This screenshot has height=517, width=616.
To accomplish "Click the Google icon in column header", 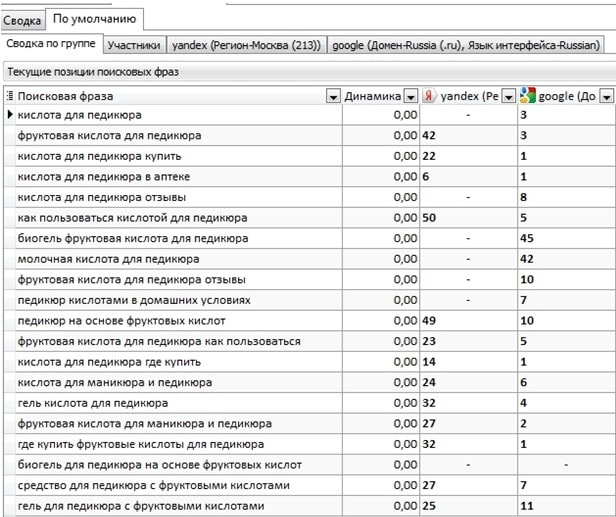I will 527,96.
